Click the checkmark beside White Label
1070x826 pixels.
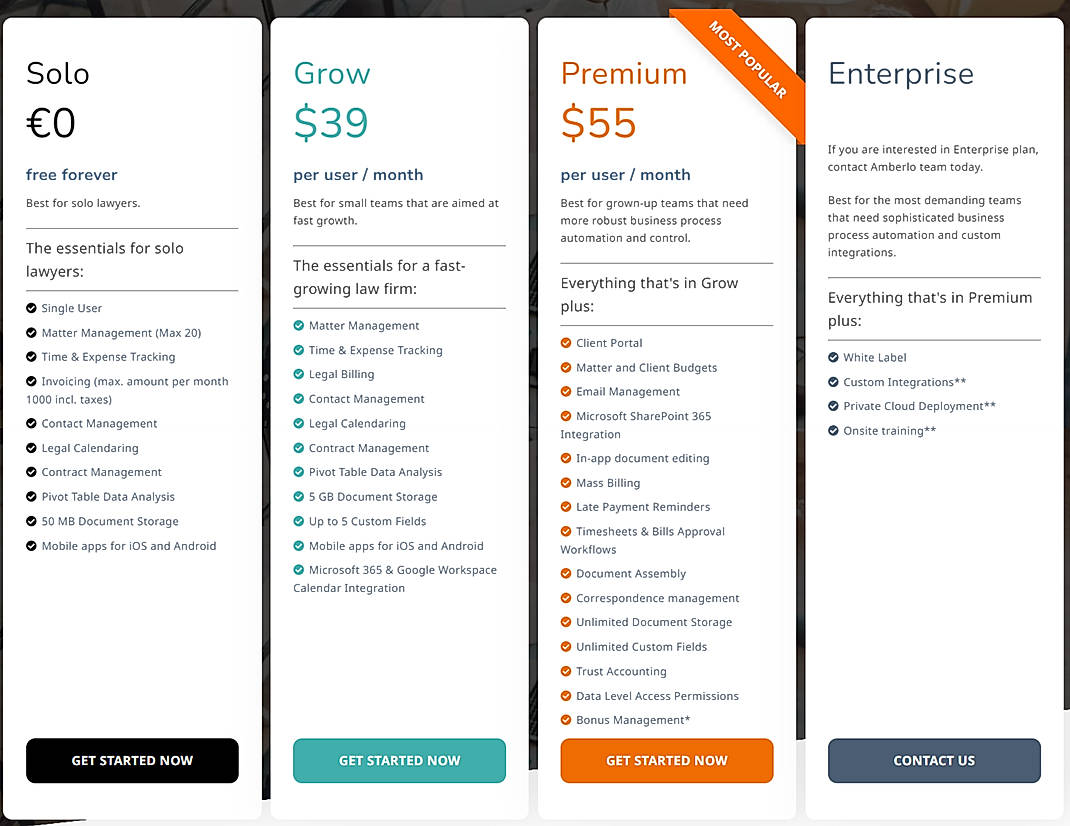click(x=834, y=357)
